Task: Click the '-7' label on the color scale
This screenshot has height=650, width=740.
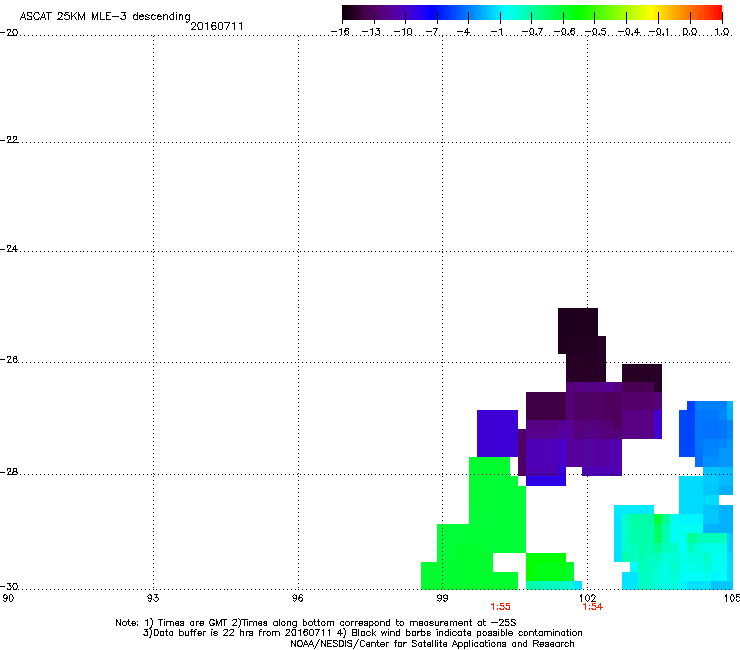Action: point(433,32)
